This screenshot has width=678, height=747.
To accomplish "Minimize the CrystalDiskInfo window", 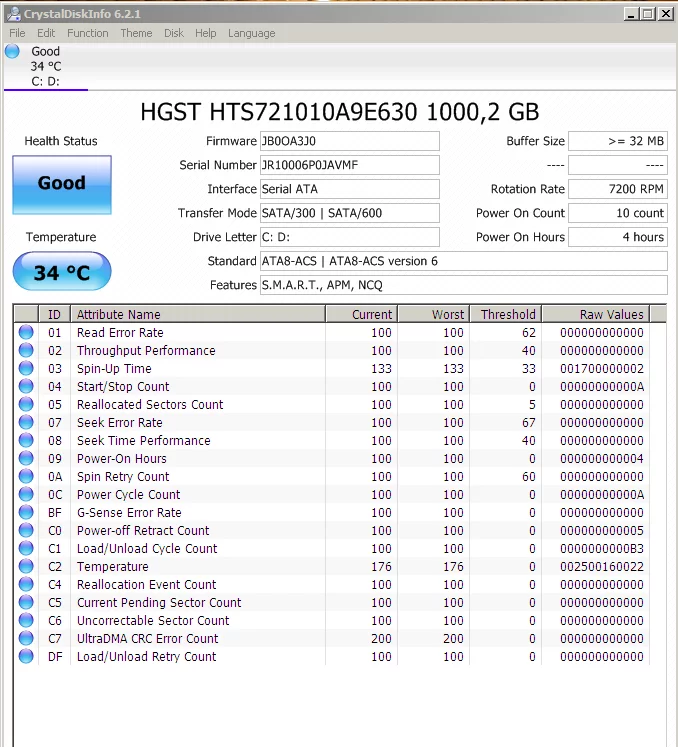I will (631, 14).
